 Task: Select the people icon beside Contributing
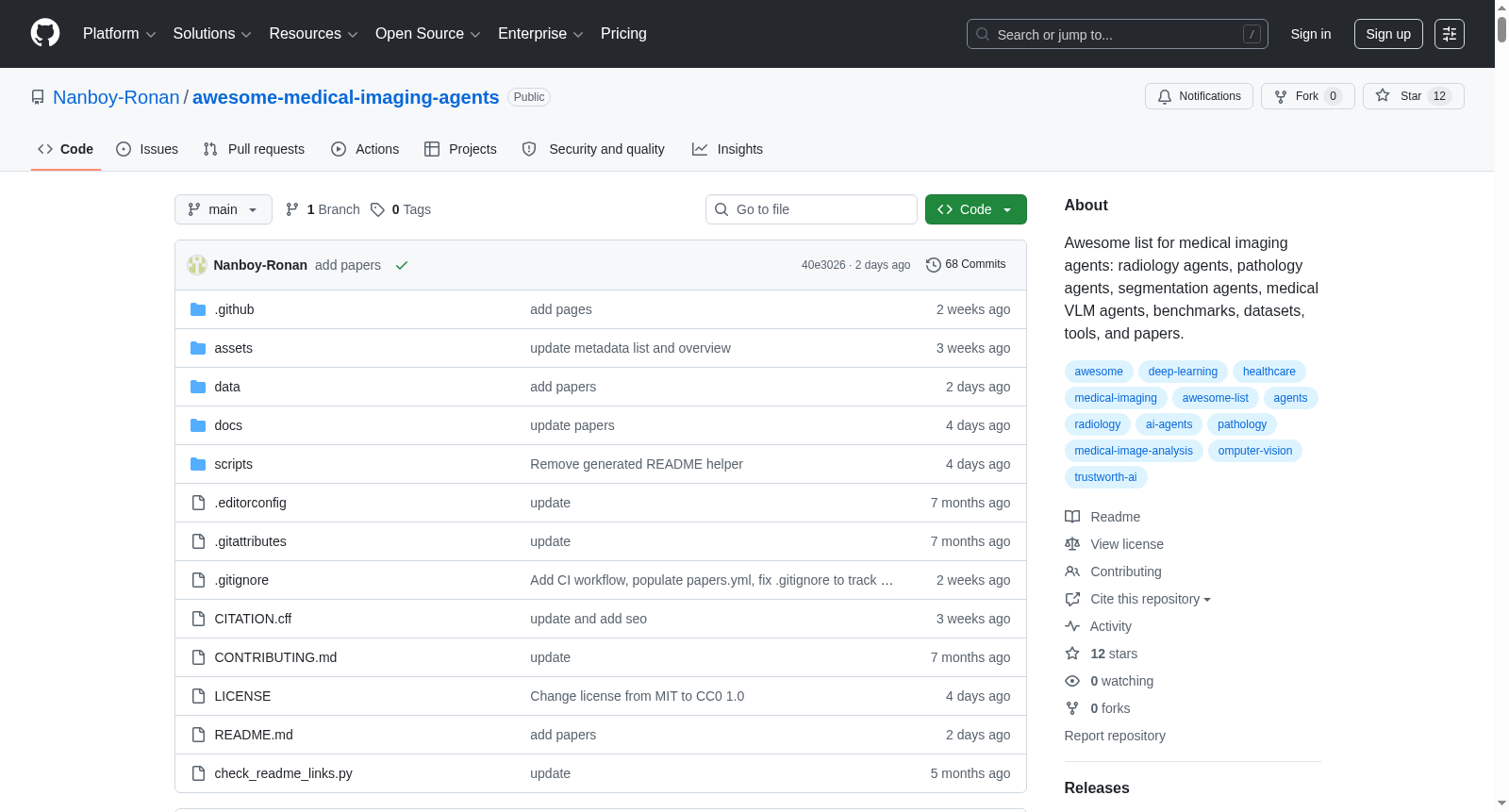1072,572
